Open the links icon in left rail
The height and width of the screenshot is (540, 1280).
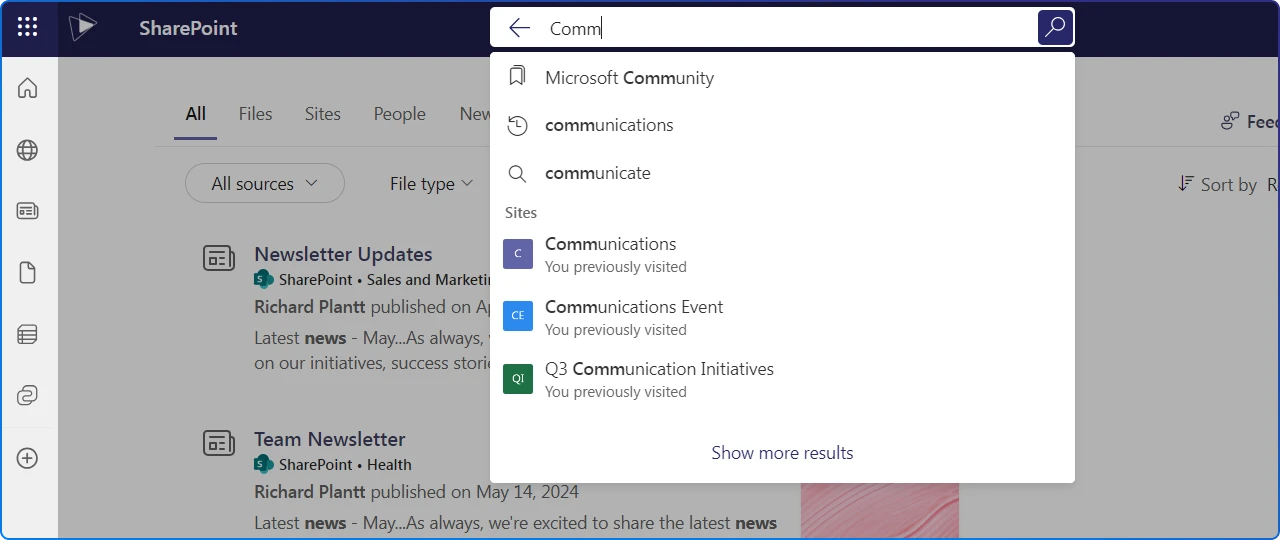pyautogui.click(x=28, y=395)
